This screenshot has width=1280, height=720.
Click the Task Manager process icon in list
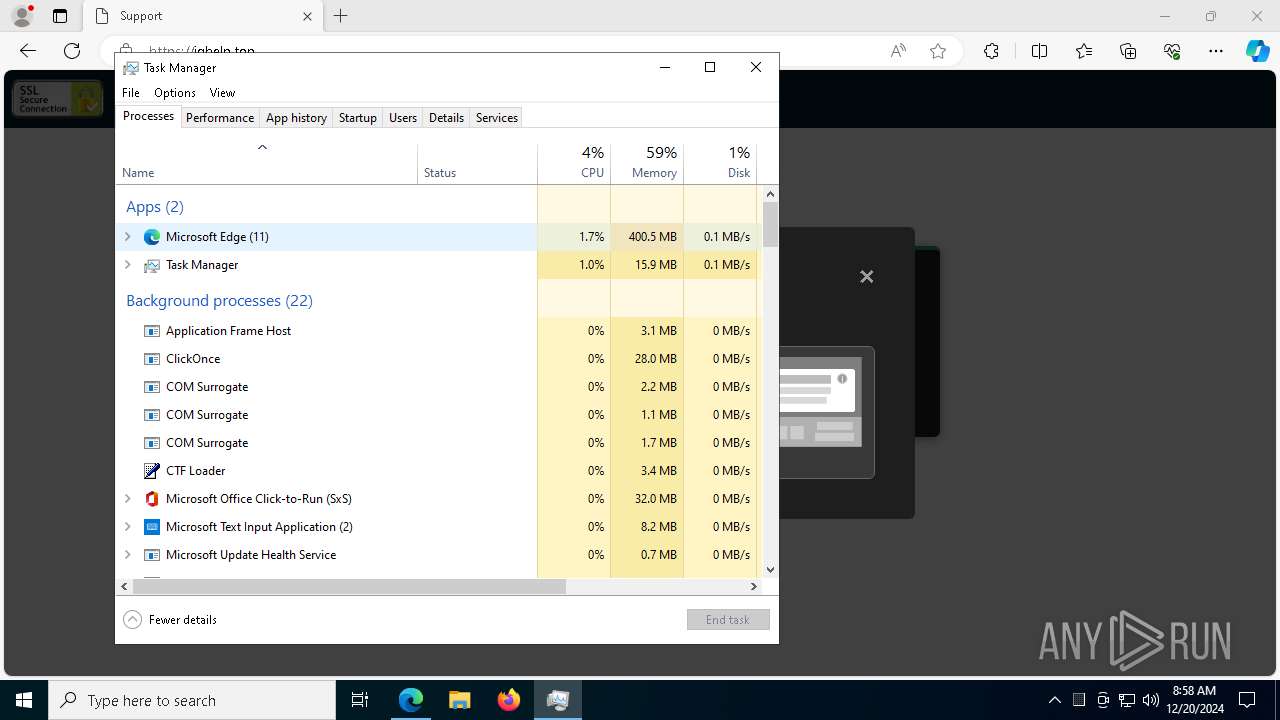pyautogui.click(x=152, y=265)
